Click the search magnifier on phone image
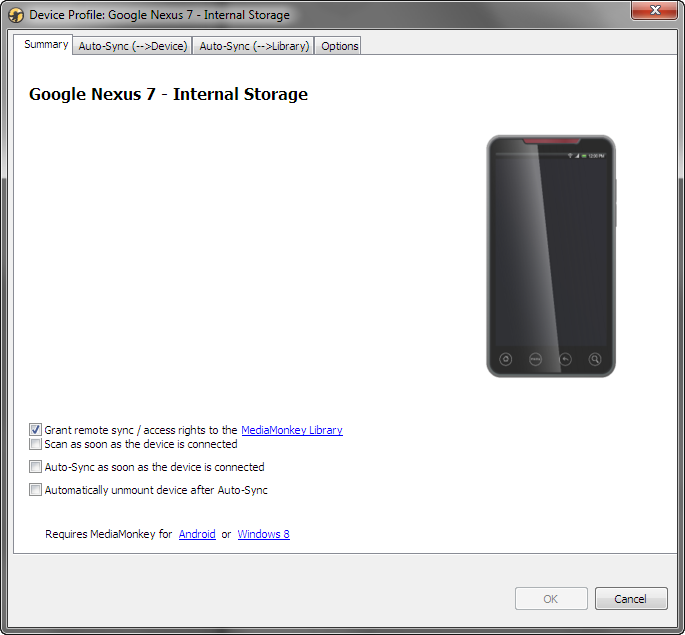The height and width of the screenshot is (635, 685). 595,359
